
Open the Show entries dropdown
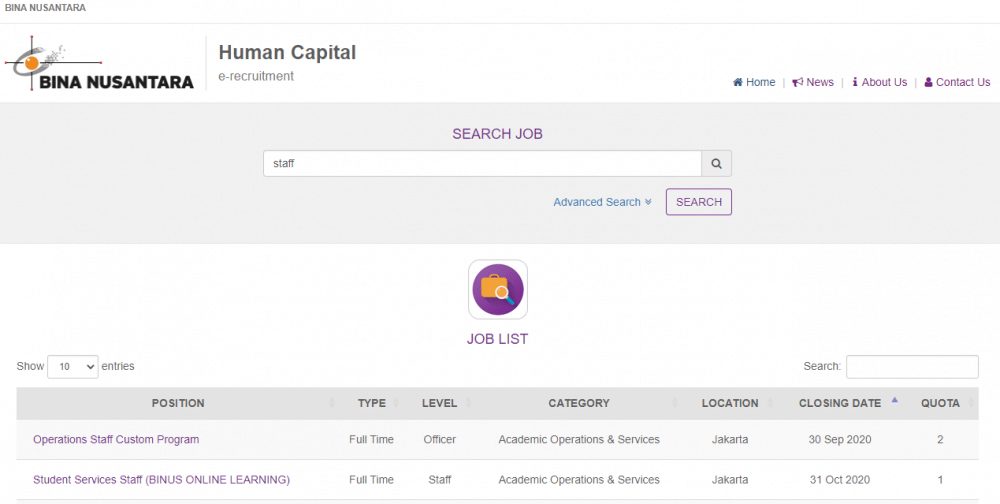pos(72,367)
